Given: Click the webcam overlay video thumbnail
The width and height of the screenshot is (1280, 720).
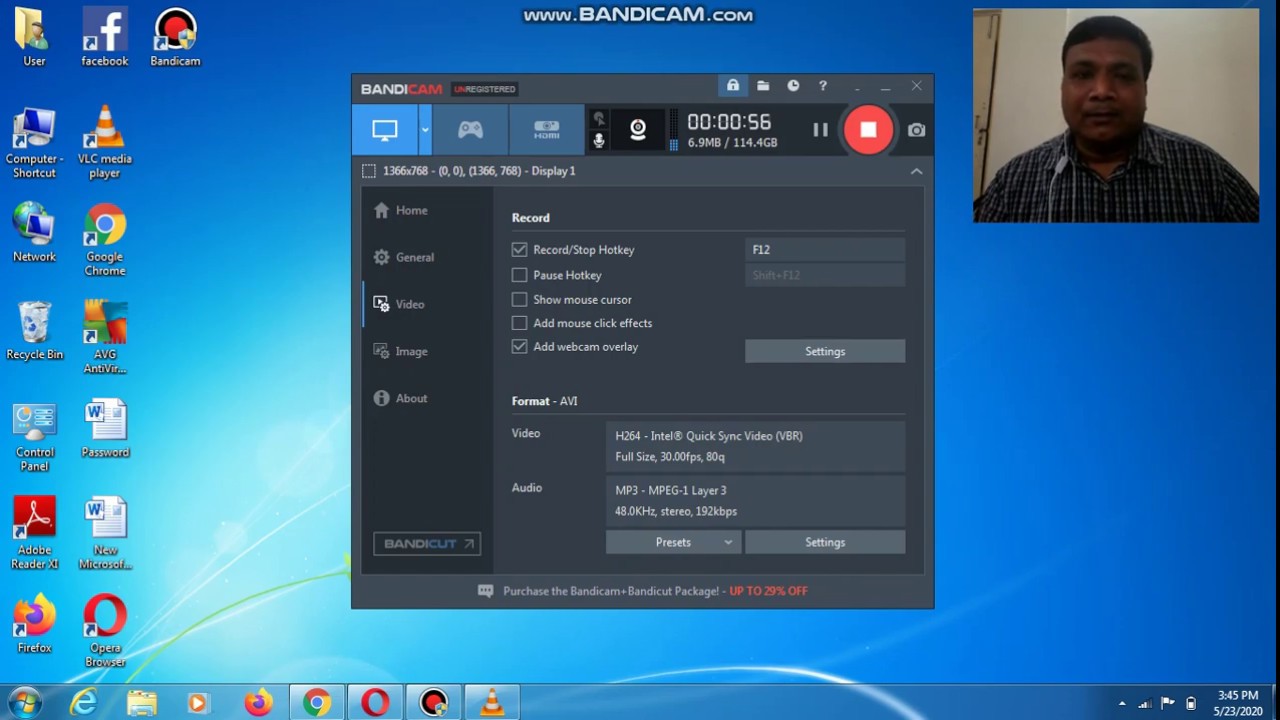Looking at the screenshot, I should 1116,116.
